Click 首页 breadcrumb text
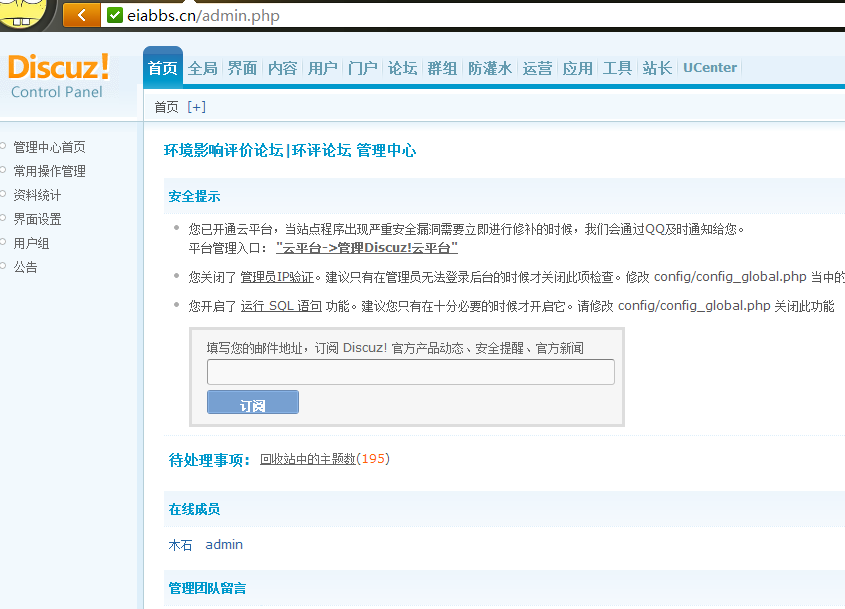The width and height of the screenshot is (845, 609). click(x=166, y=107)
